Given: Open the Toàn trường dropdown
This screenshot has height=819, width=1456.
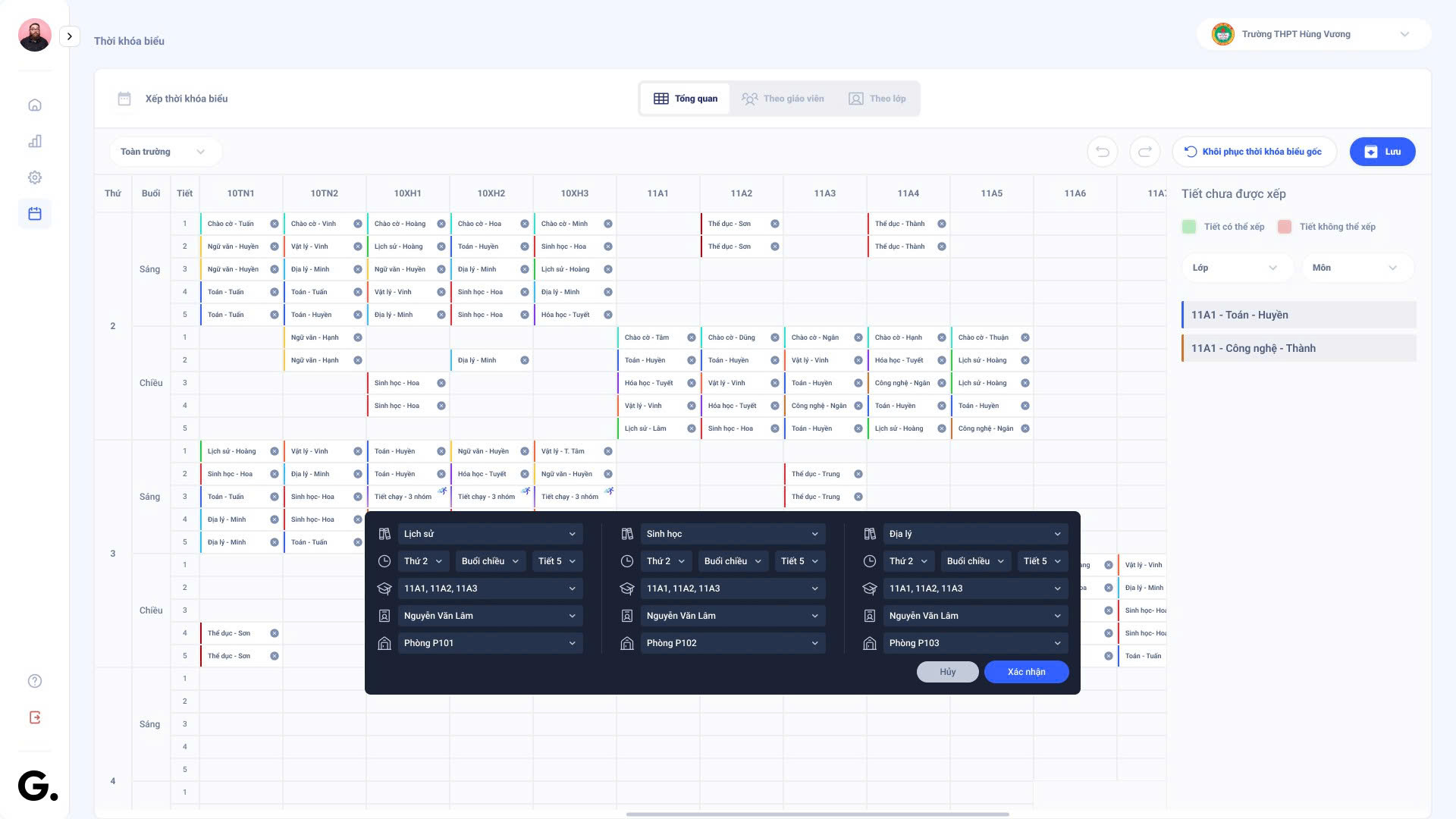Looking at the screenshot, I should coord(163,152).
